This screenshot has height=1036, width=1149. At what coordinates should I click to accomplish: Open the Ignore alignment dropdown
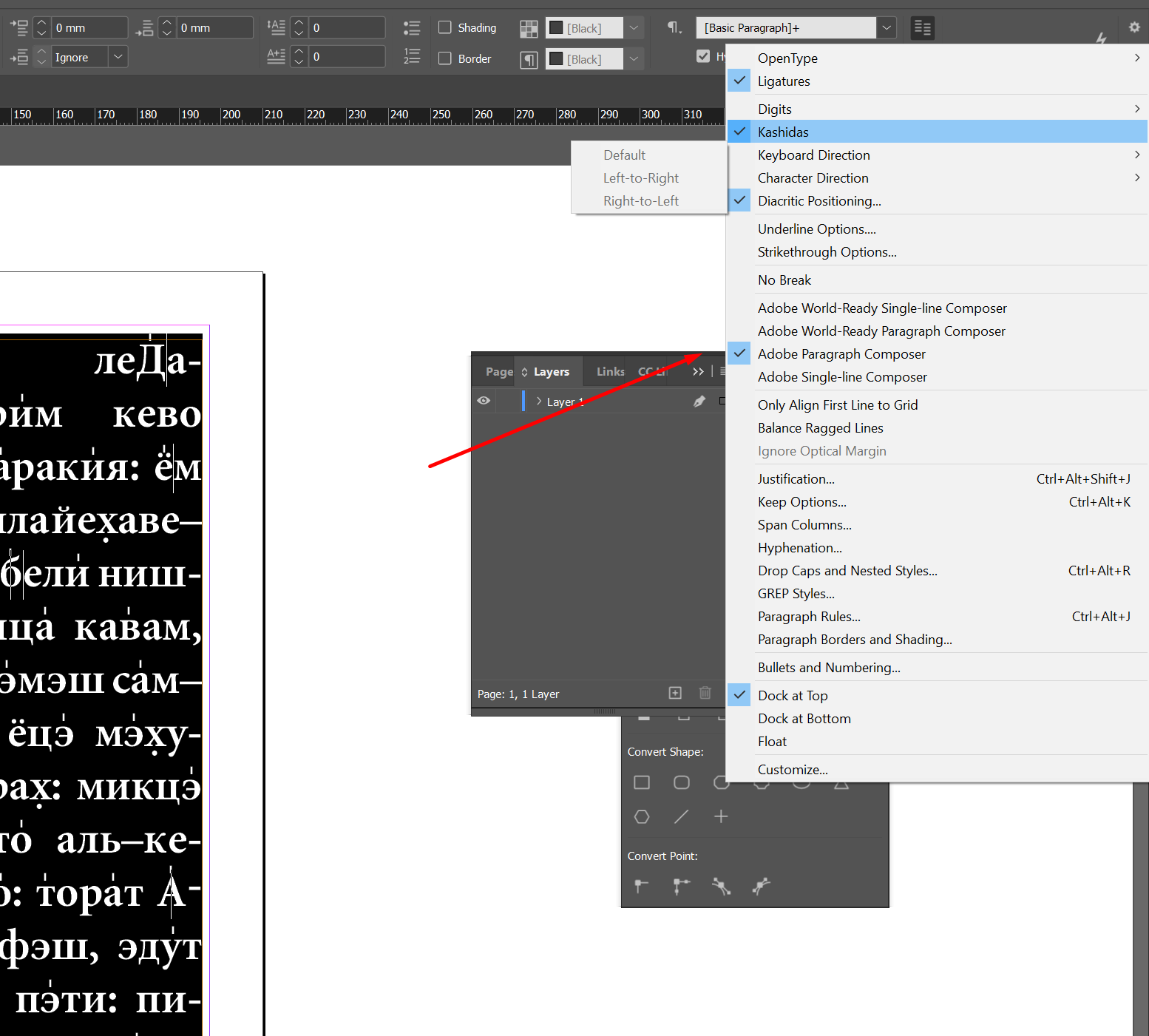click(118, 57)
